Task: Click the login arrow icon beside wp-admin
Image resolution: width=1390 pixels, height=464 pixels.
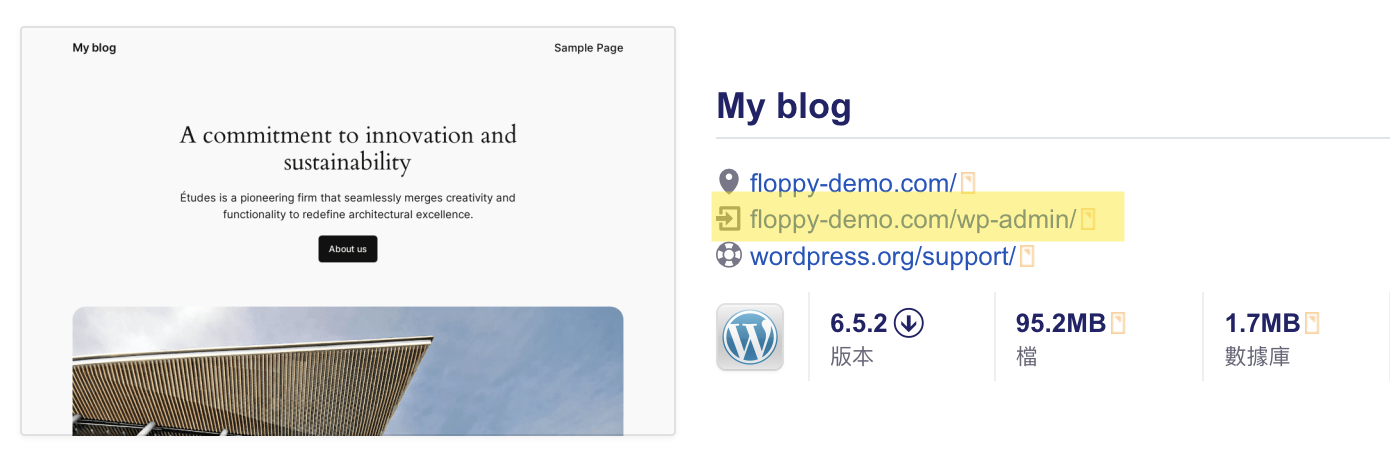Action: [x=729, y=219]
